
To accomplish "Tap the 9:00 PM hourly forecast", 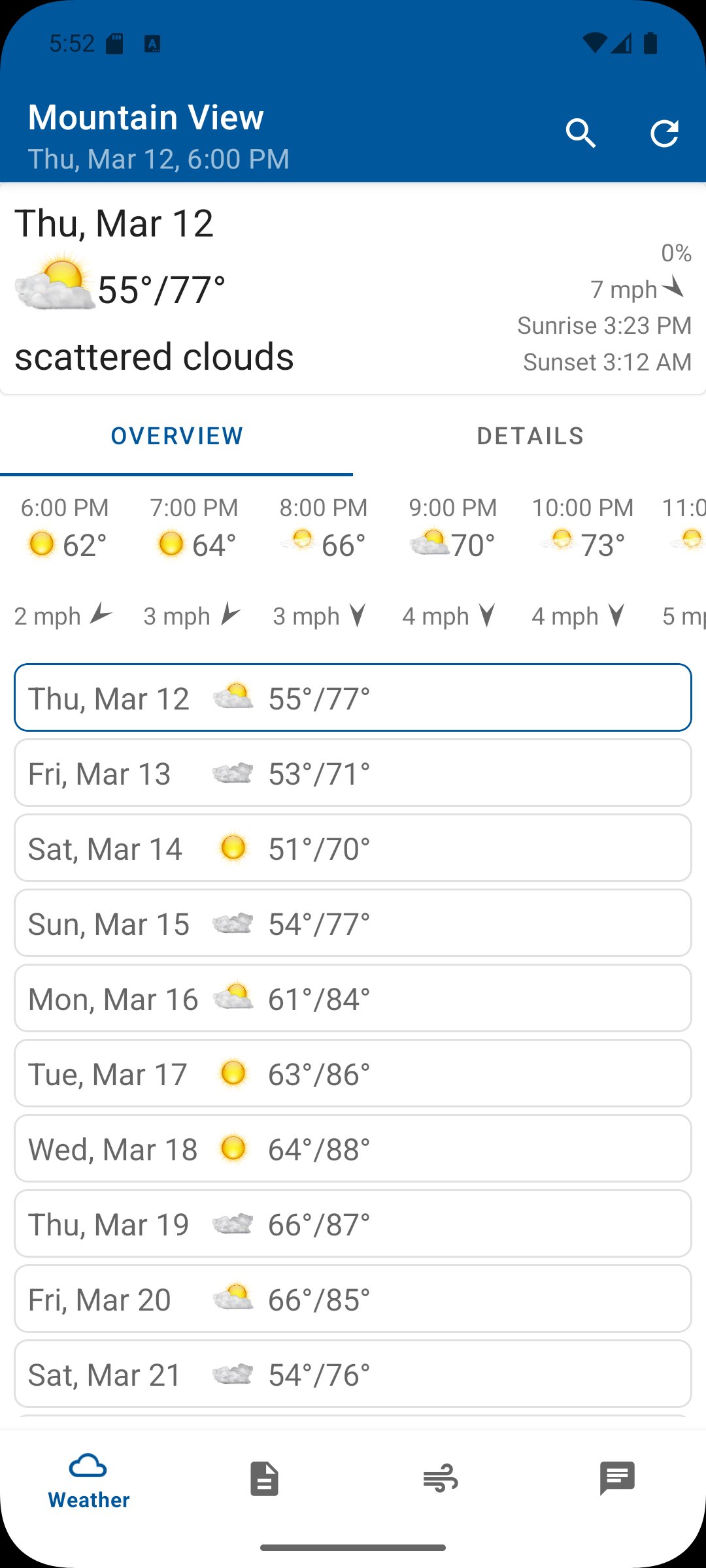I will click(x=452, y=562).
